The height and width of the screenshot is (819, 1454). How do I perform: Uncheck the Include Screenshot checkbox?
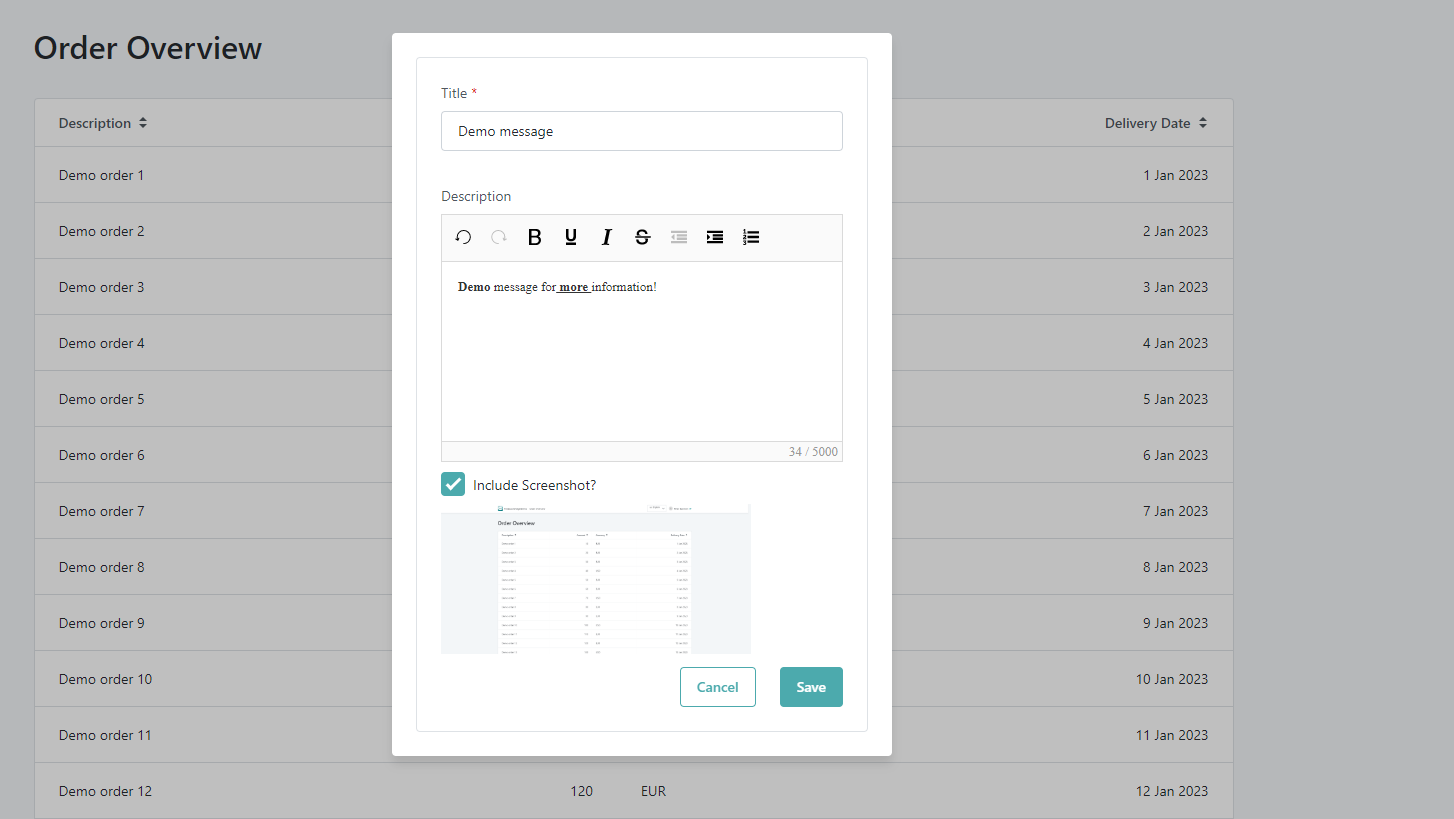pyautogui.click(x=453, y=484)
